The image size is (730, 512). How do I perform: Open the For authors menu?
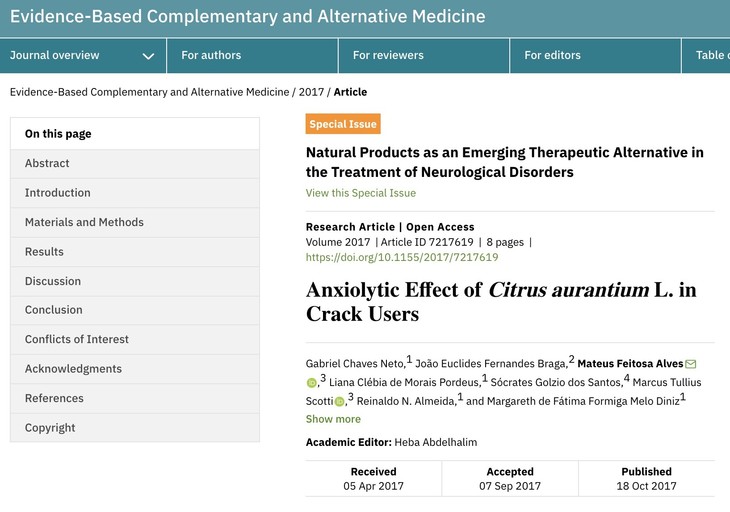click(x=211, y=55)
